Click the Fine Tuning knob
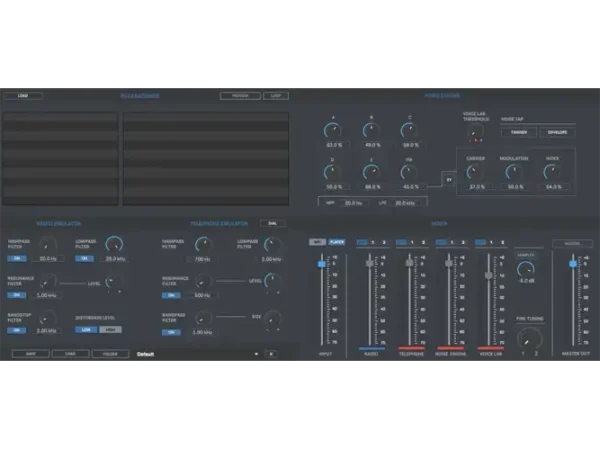Image resolution: width=600 pixels, height=450 pixels. [530, 338]
